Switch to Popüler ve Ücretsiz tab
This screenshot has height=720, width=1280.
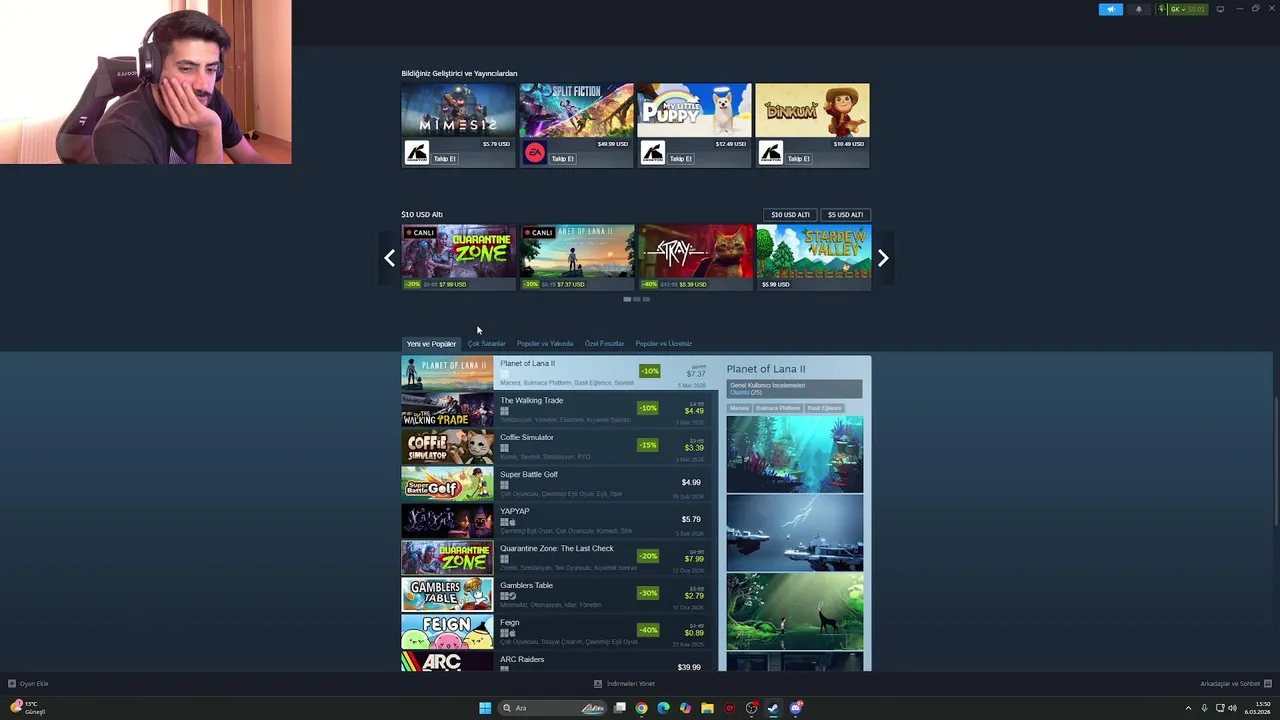663,344
